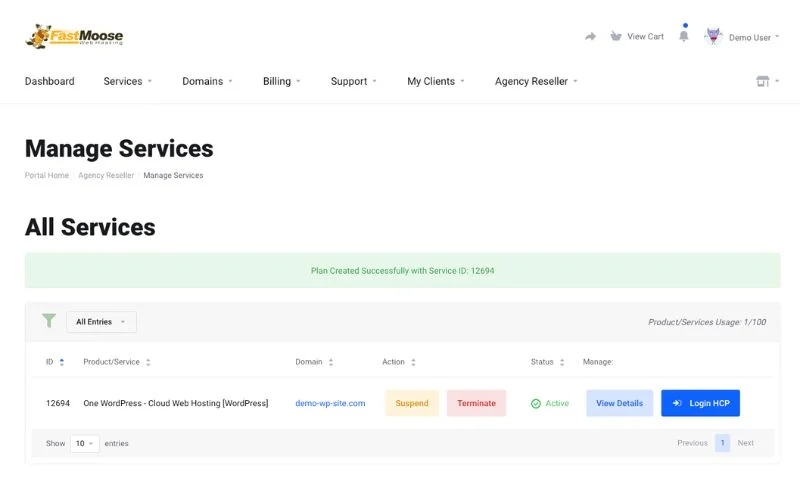This screenshot has height=500, width=800.
Task: Click the 'Active' status text
Action: [557, 403]
